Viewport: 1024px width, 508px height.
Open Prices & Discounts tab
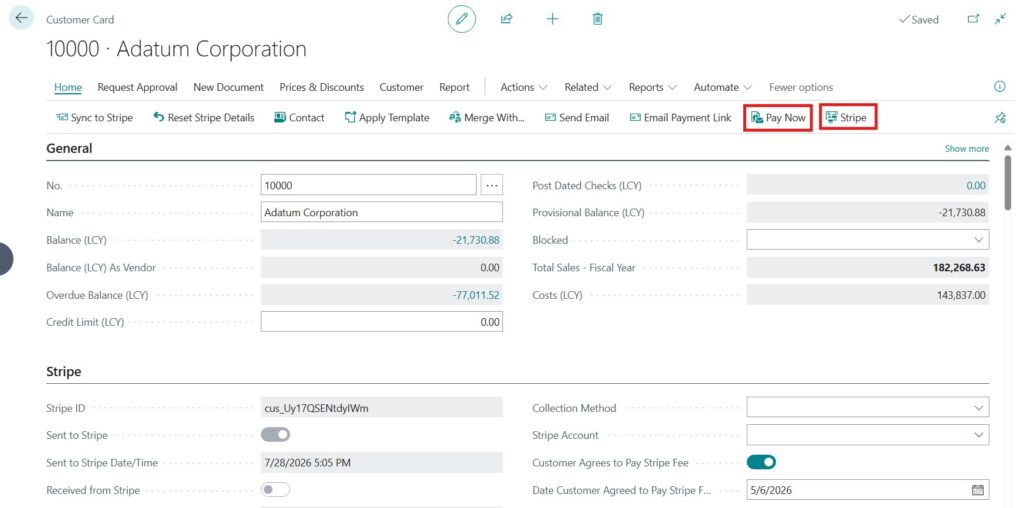pos(321,87)
